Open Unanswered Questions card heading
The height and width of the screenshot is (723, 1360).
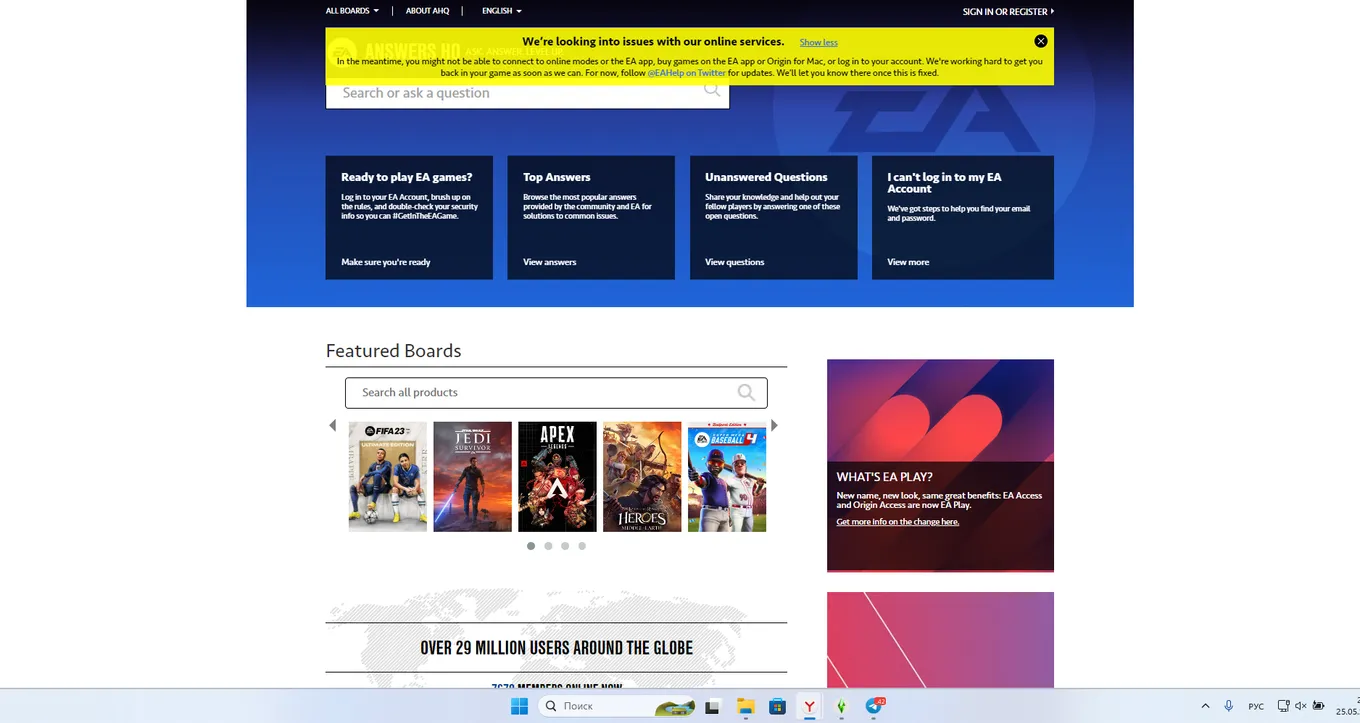pos(766,177)
